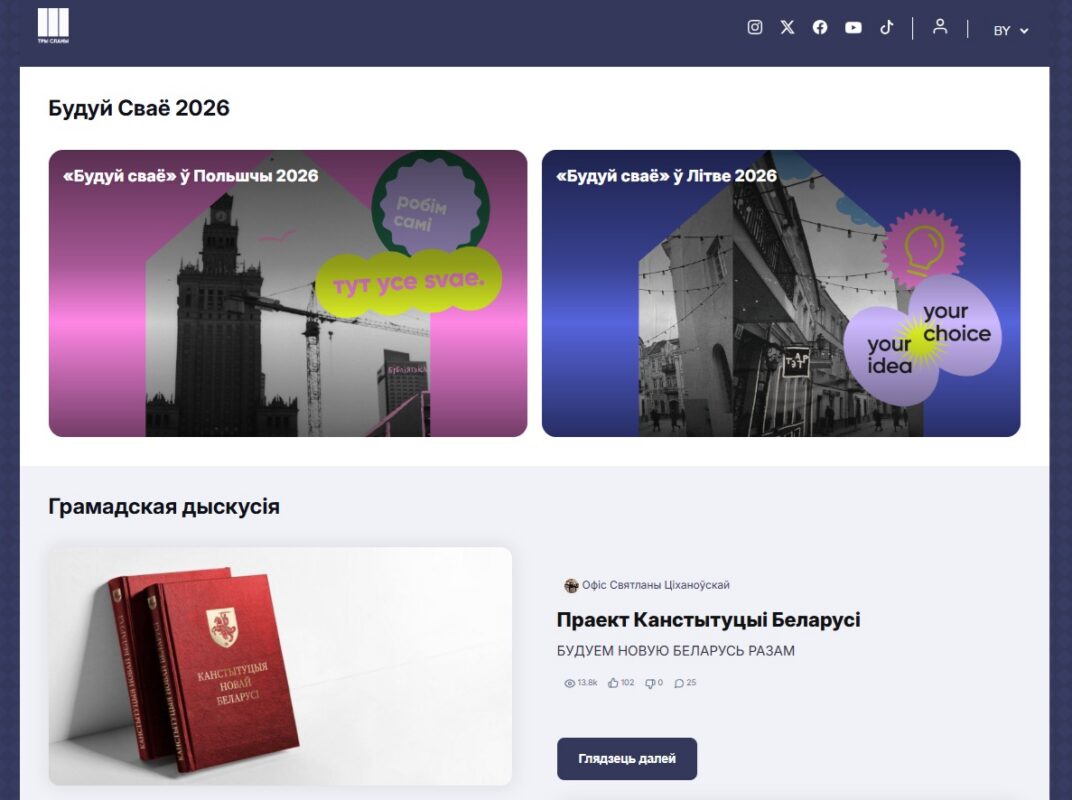The height and width of the screenshot is (800, 1072).
Task: Open the «Будуй сваё» ў Польшчы 2026 card
Action: 288,293
